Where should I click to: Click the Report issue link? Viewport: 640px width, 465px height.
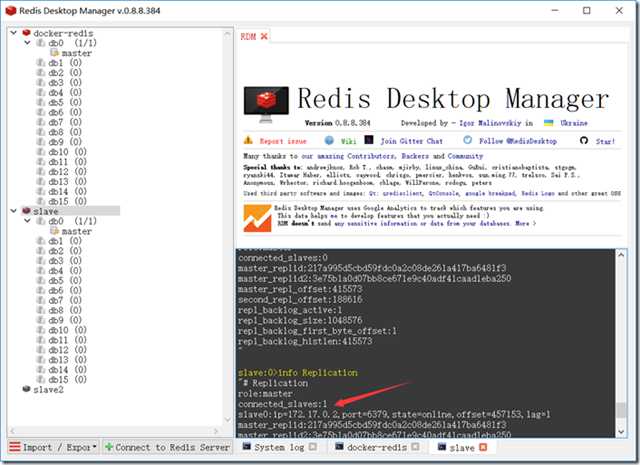click(283, 141)
